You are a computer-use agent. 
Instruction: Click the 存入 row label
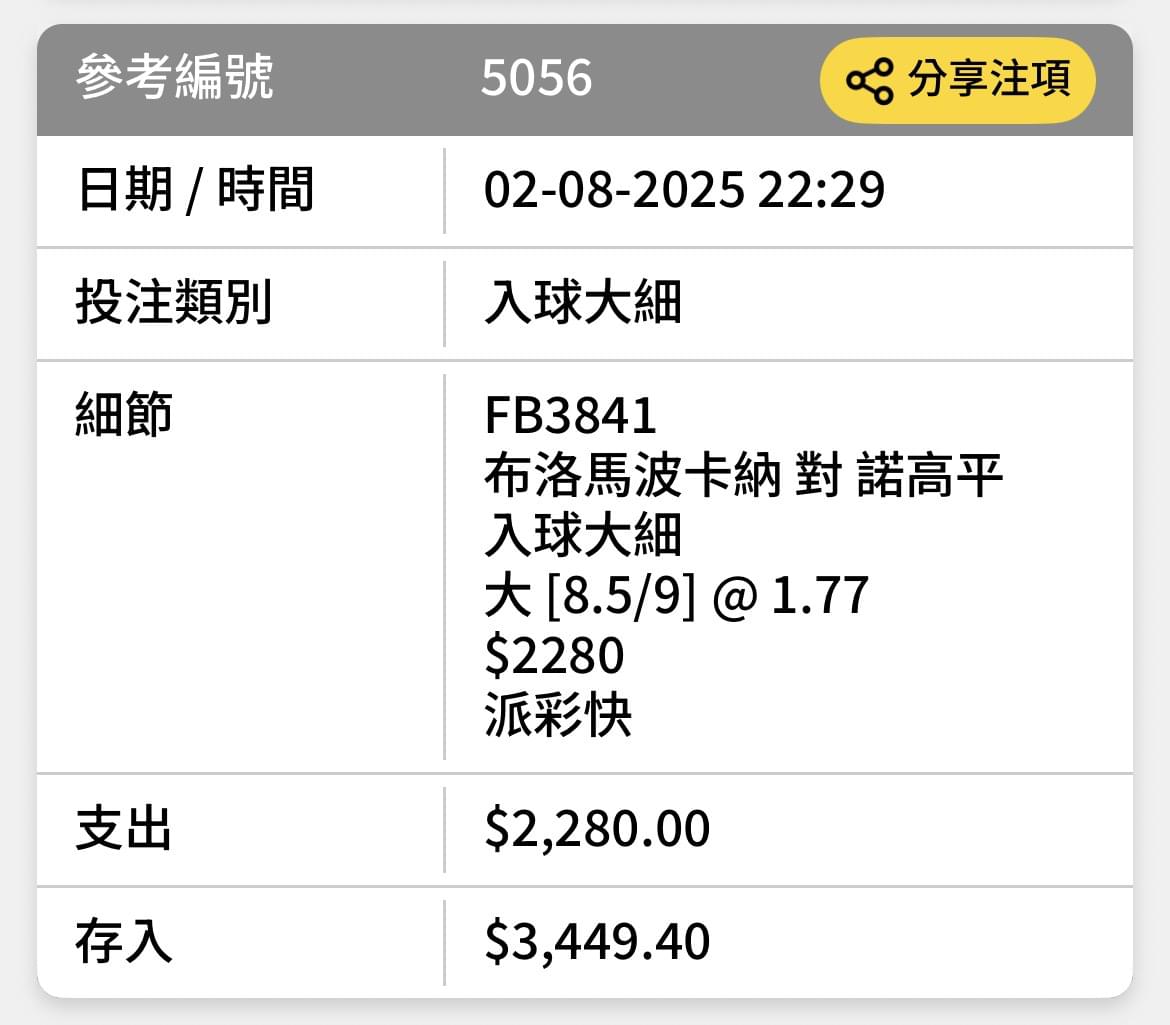click(x=124, y=941)
